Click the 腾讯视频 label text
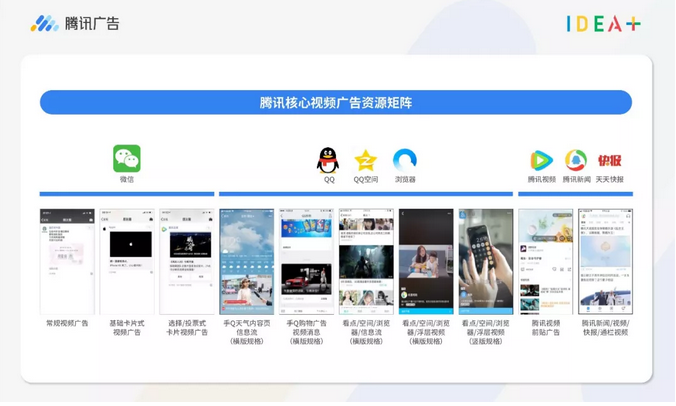The image size is (676, 406). 541,179
